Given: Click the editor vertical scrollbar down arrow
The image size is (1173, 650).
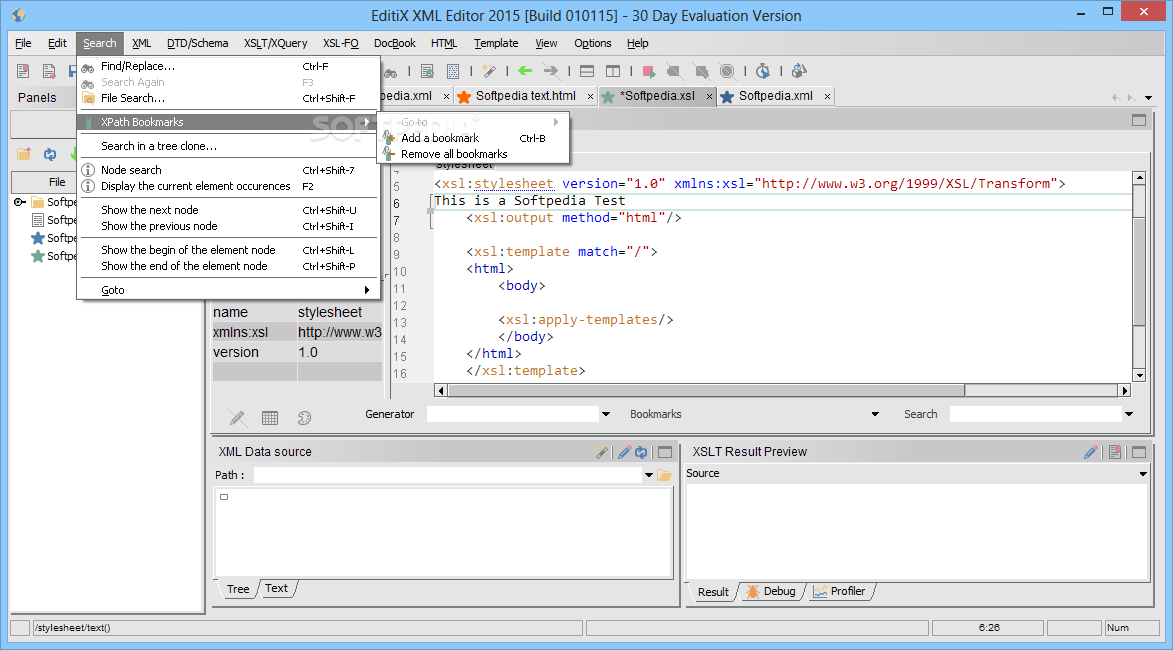Looking at the screenshot, I should [x=1139, y=375].
